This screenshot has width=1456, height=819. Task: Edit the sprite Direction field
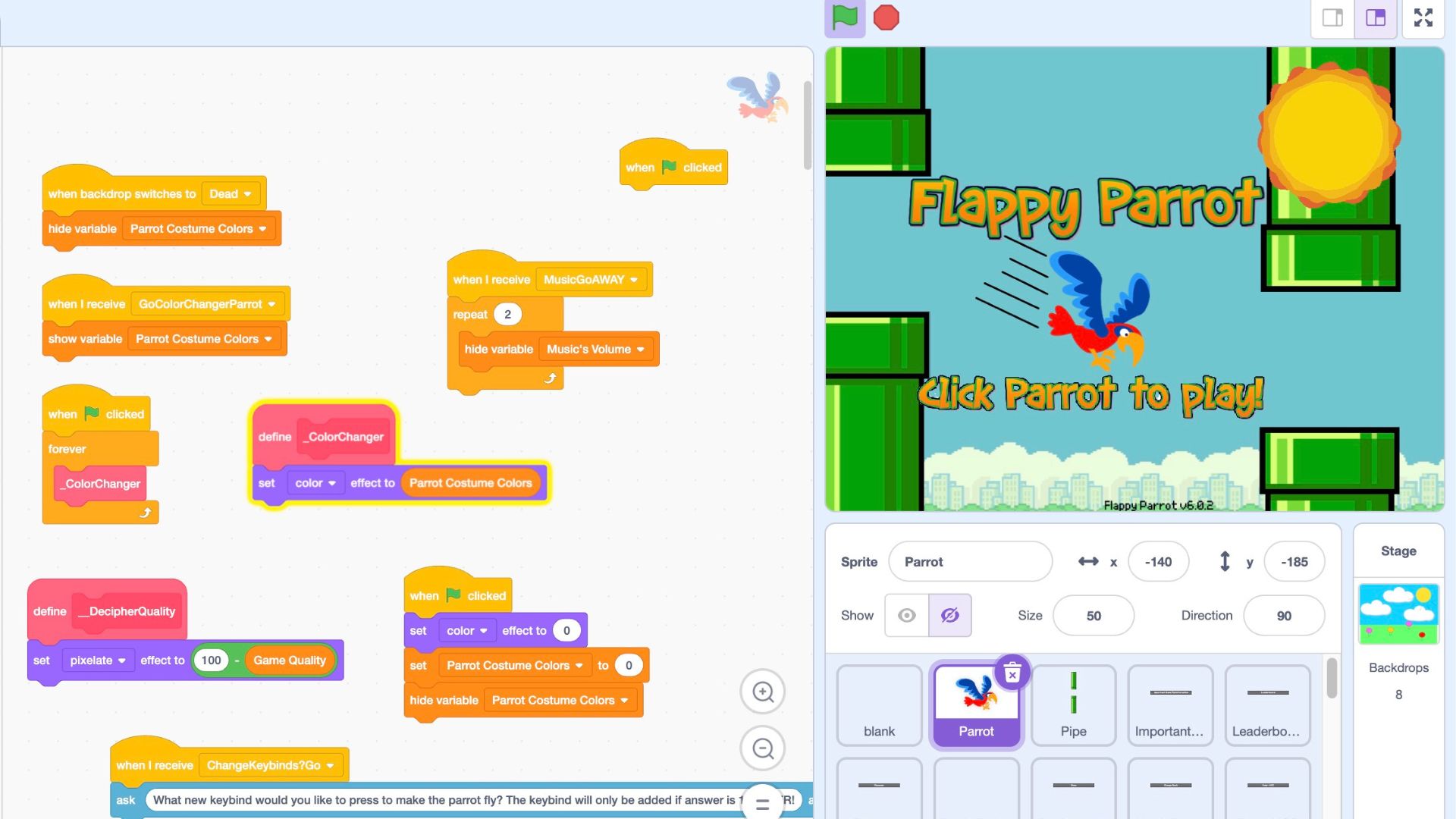coord(1284,616)
